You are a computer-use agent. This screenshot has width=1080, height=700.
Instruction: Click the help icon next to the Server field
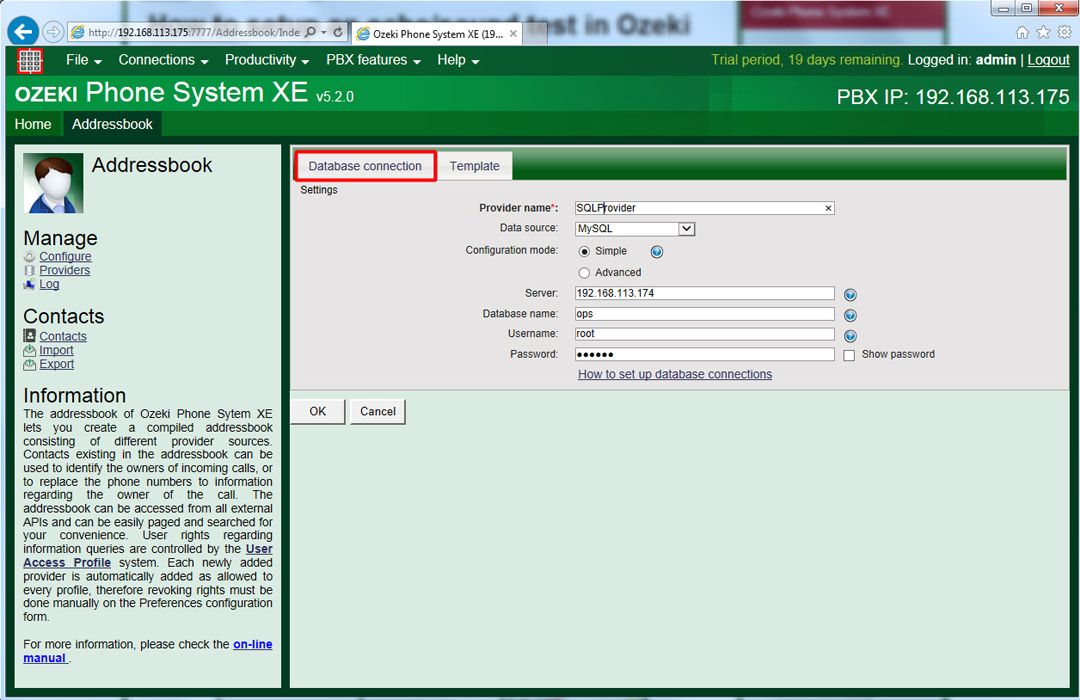[851, 295]
